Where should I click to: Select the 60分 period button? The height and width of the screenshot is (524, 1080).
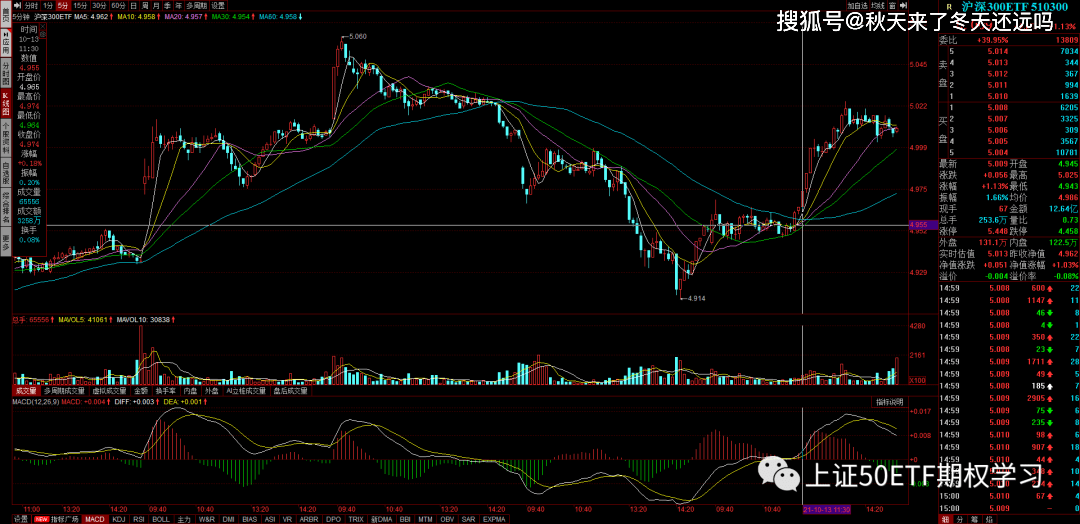(118, 6)
